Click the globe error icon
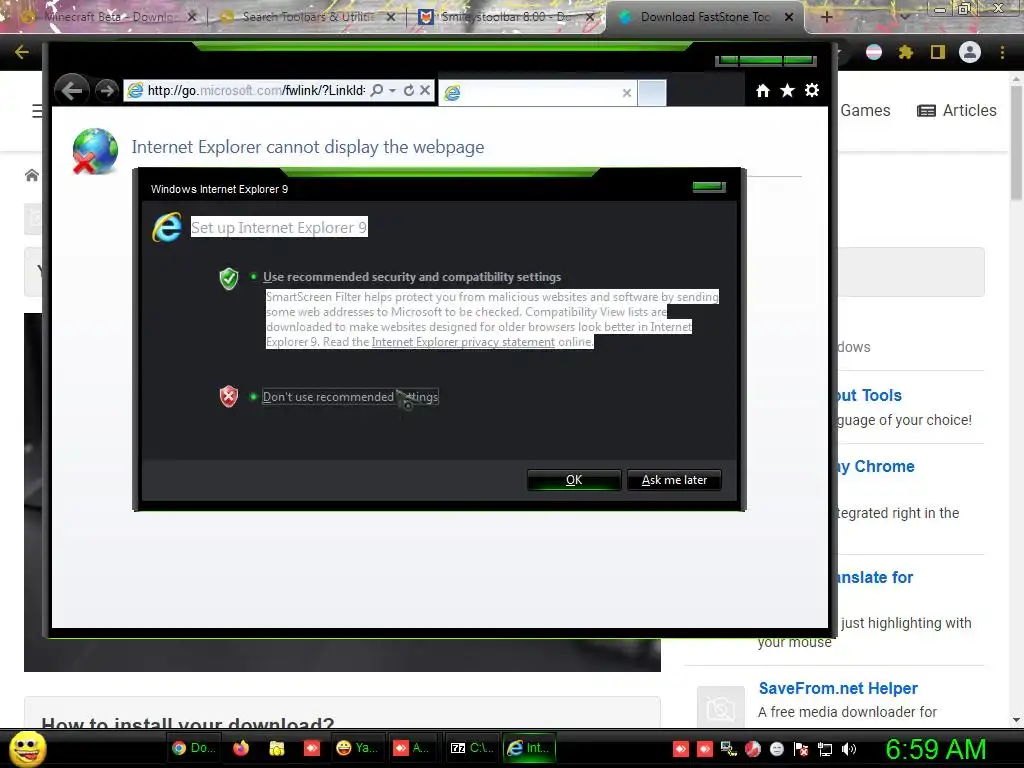This screenshot has height=768, width=1024. click(x=95, y=152)
